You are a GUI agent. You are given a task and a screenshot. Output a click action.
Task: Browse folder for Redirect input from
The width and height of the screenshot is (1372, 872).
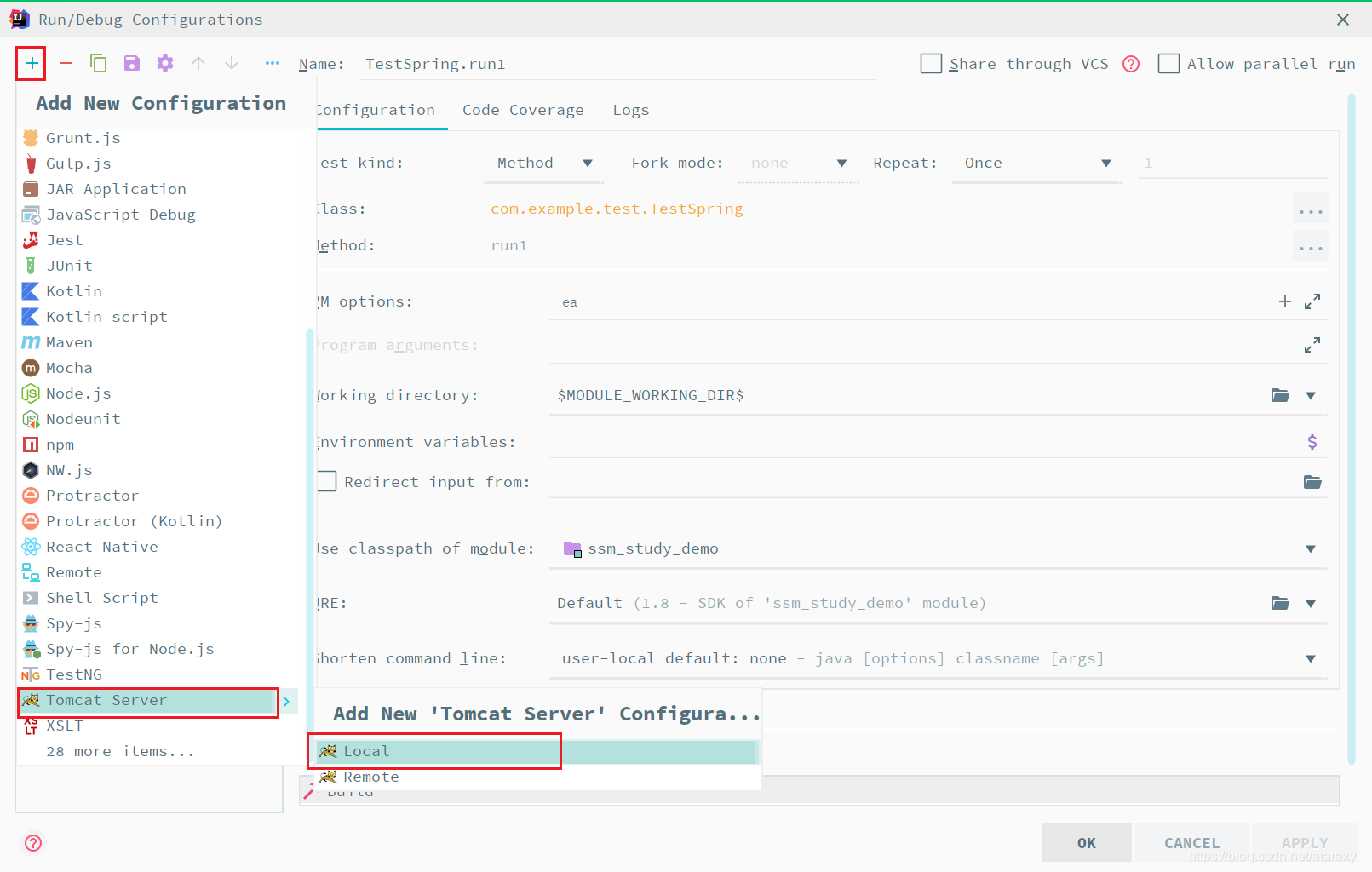coord(1312,482)
